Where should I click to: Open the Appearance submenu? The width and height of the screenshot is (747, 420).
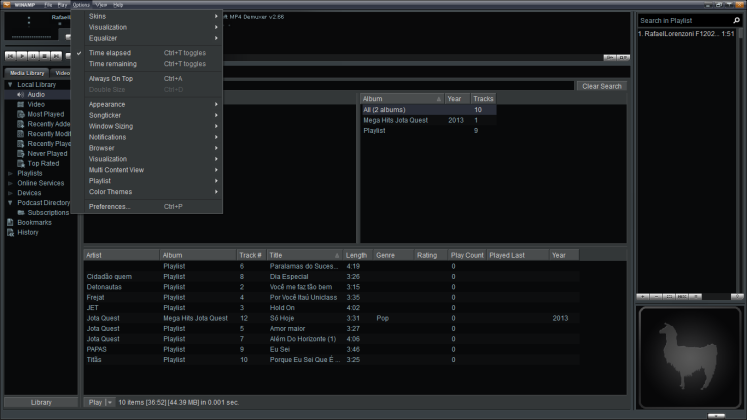(147, 104)
